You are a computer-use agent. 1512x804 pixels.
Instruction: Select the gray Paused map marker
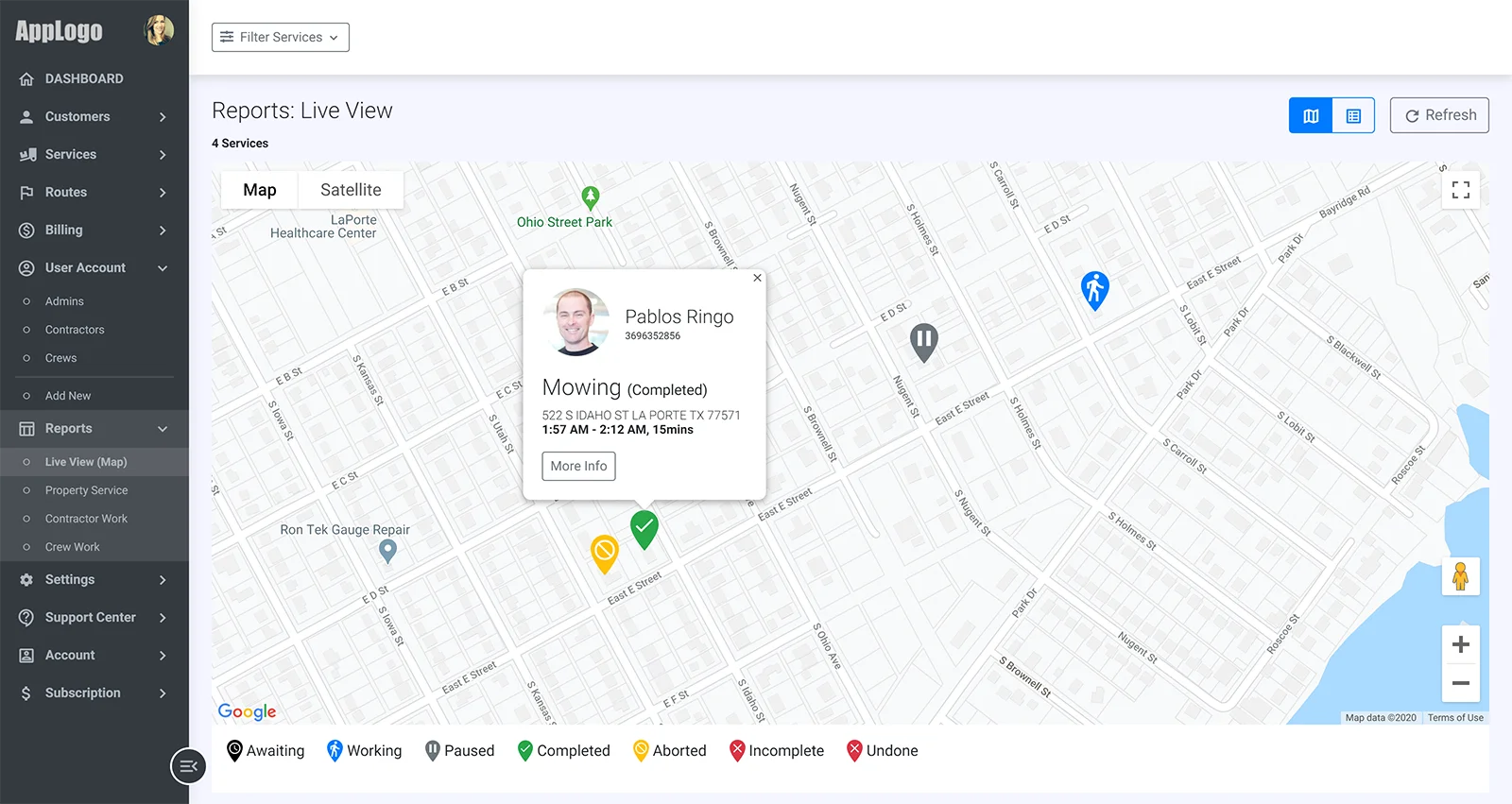923,342
